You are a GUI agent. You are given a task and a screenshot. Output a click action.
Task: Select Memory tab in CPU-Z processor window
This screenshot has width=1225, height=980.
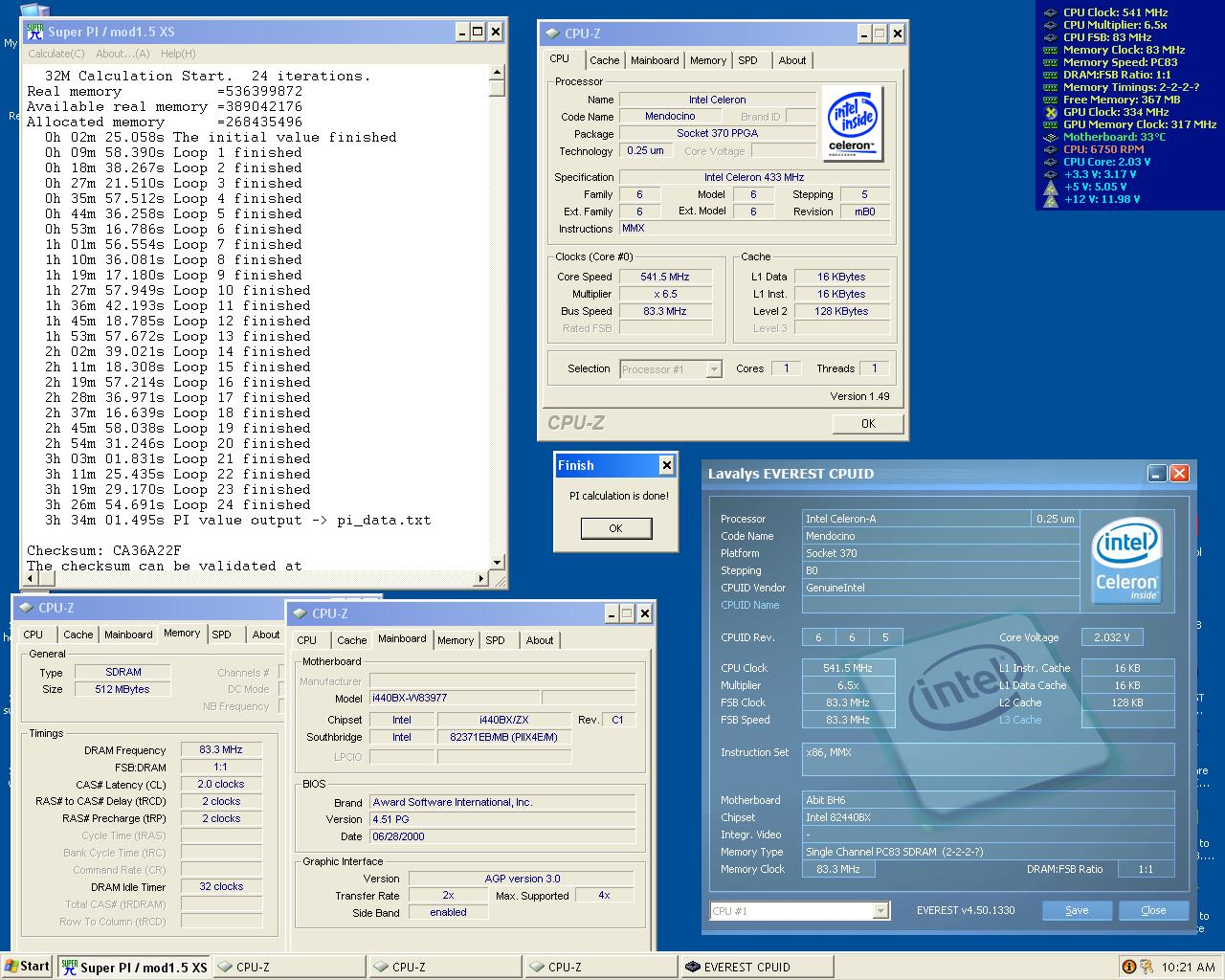(x=708, y=60)
